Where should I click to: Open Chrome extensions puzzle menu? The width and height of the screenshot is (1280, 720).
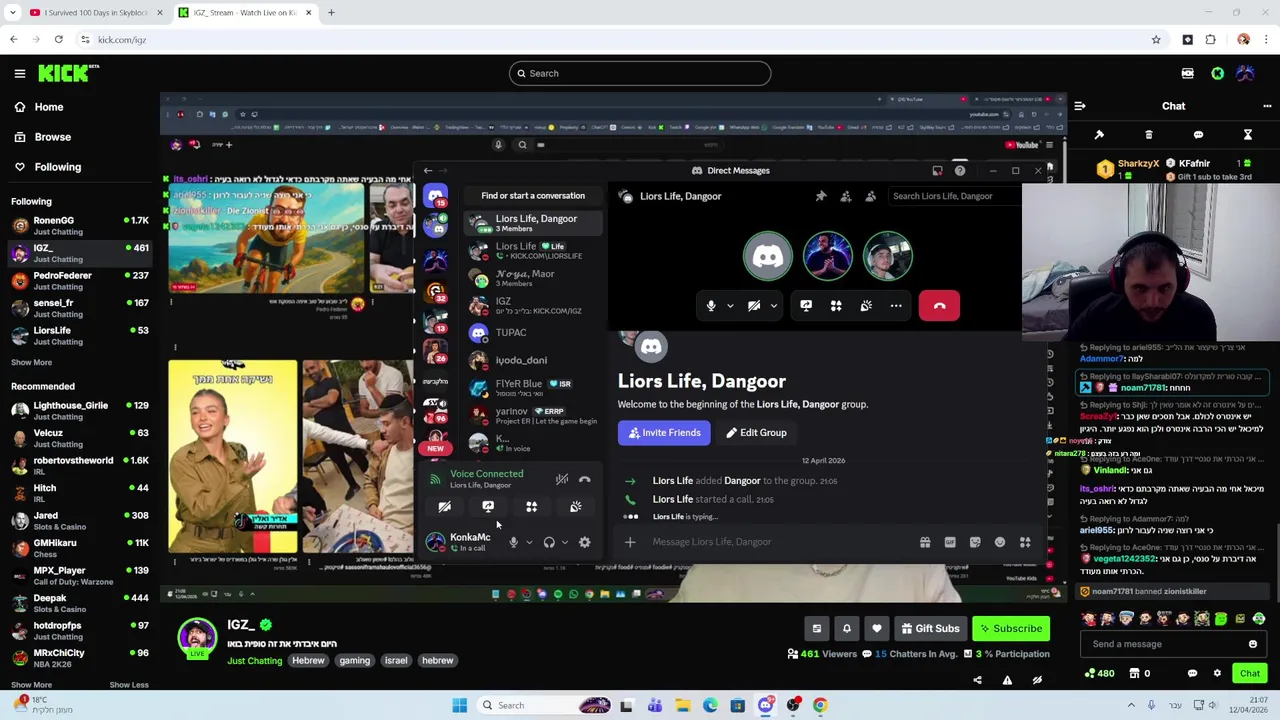click(x=1210, y=40)
